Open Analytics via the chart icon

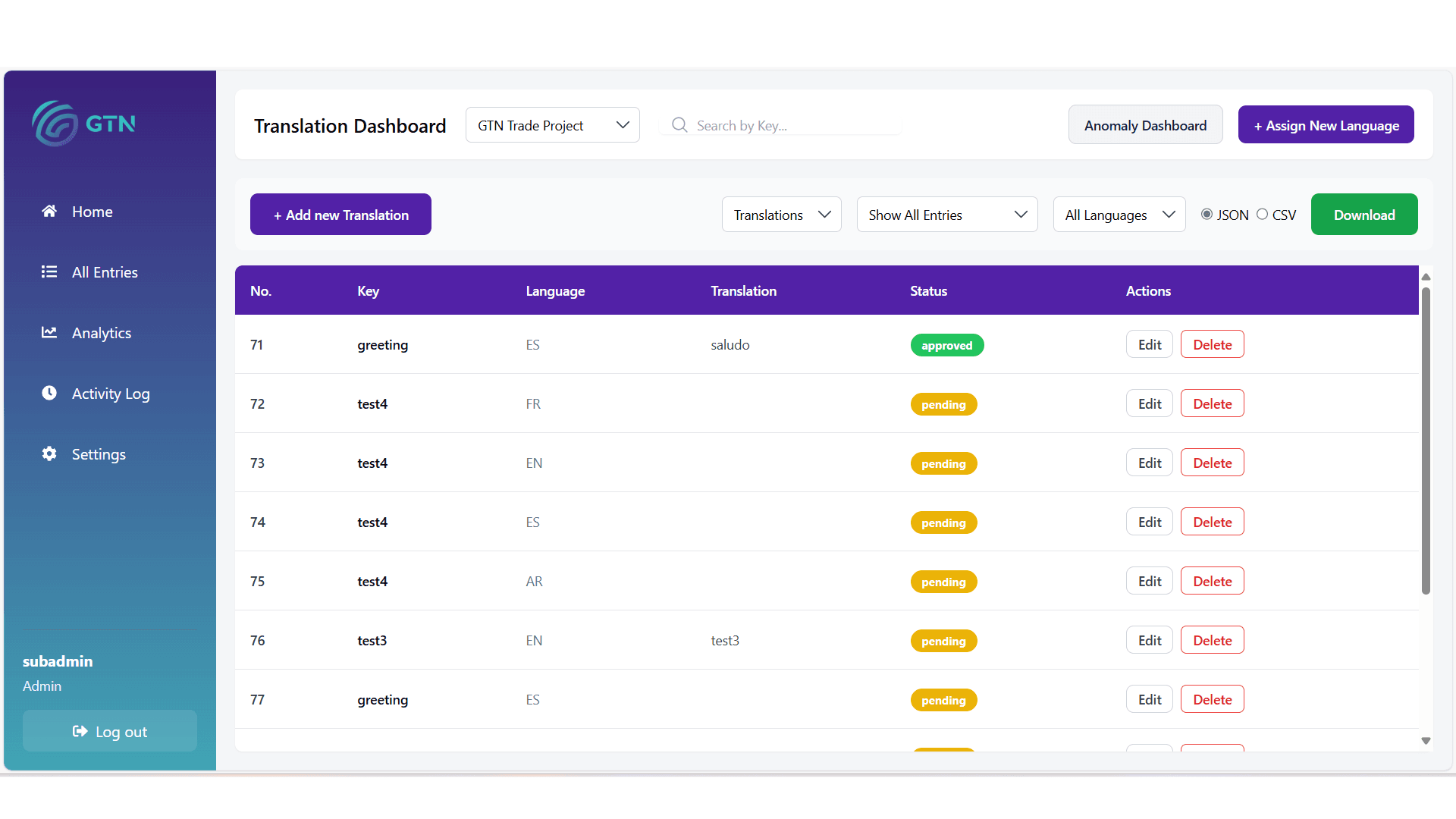coord(49,332)
